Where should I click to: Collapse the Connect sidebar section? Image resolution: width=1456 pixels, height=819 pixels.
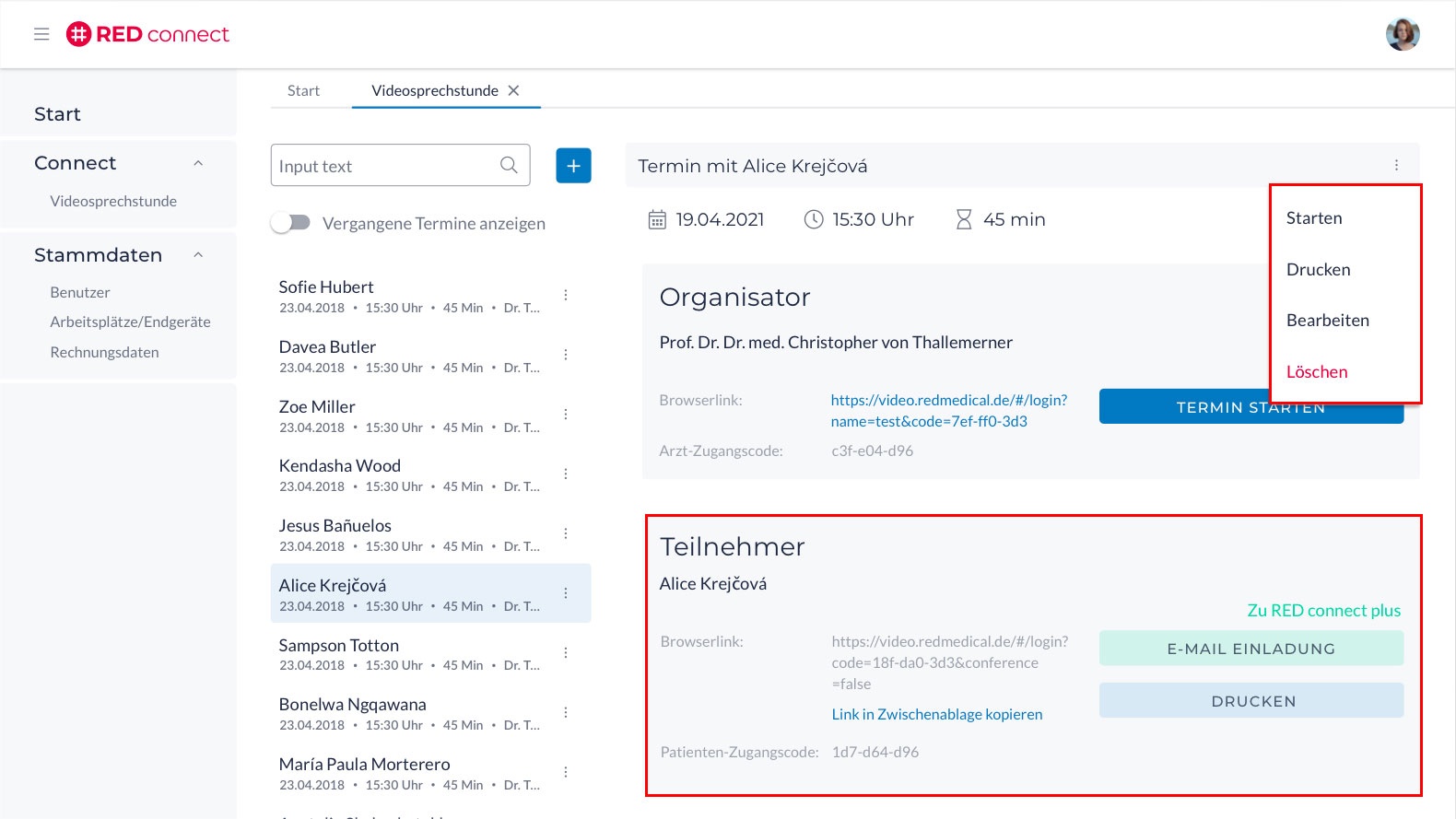[198, 163]
